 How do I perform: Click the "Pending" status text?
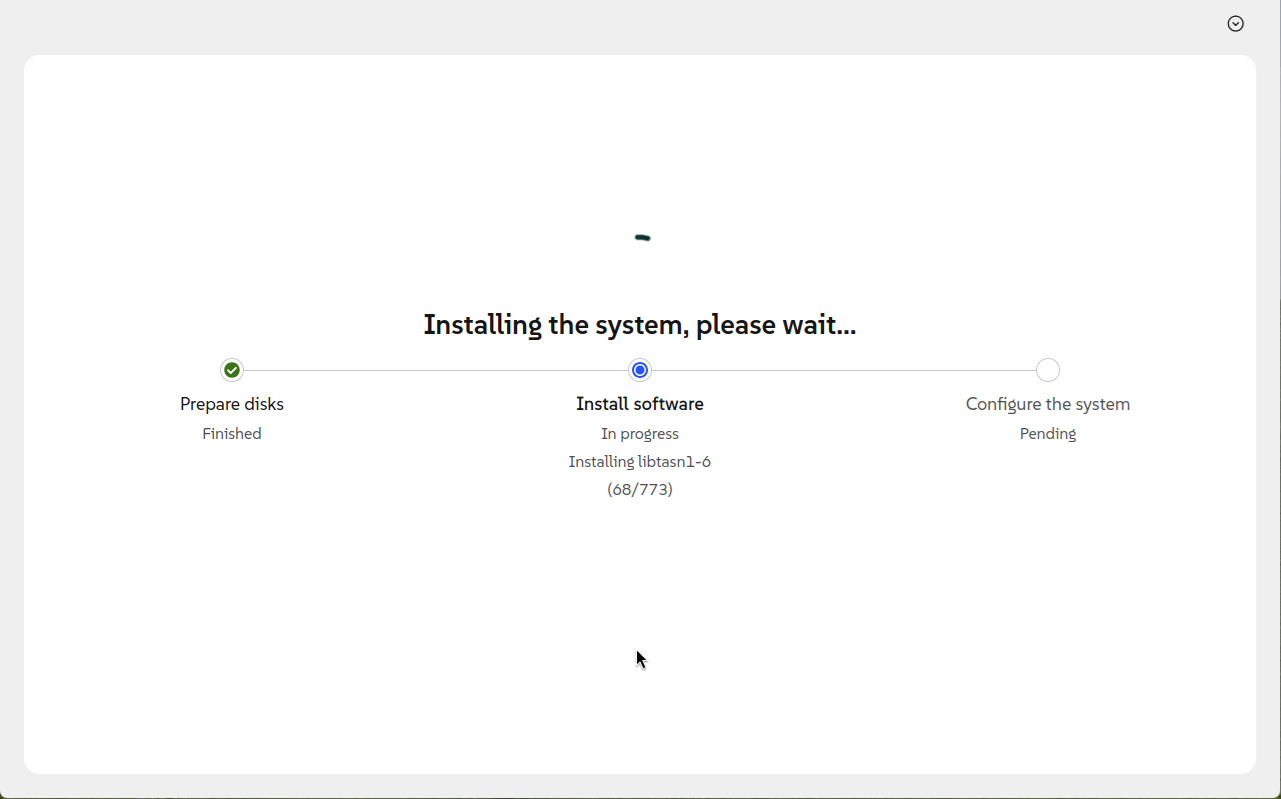(1047, 434)
